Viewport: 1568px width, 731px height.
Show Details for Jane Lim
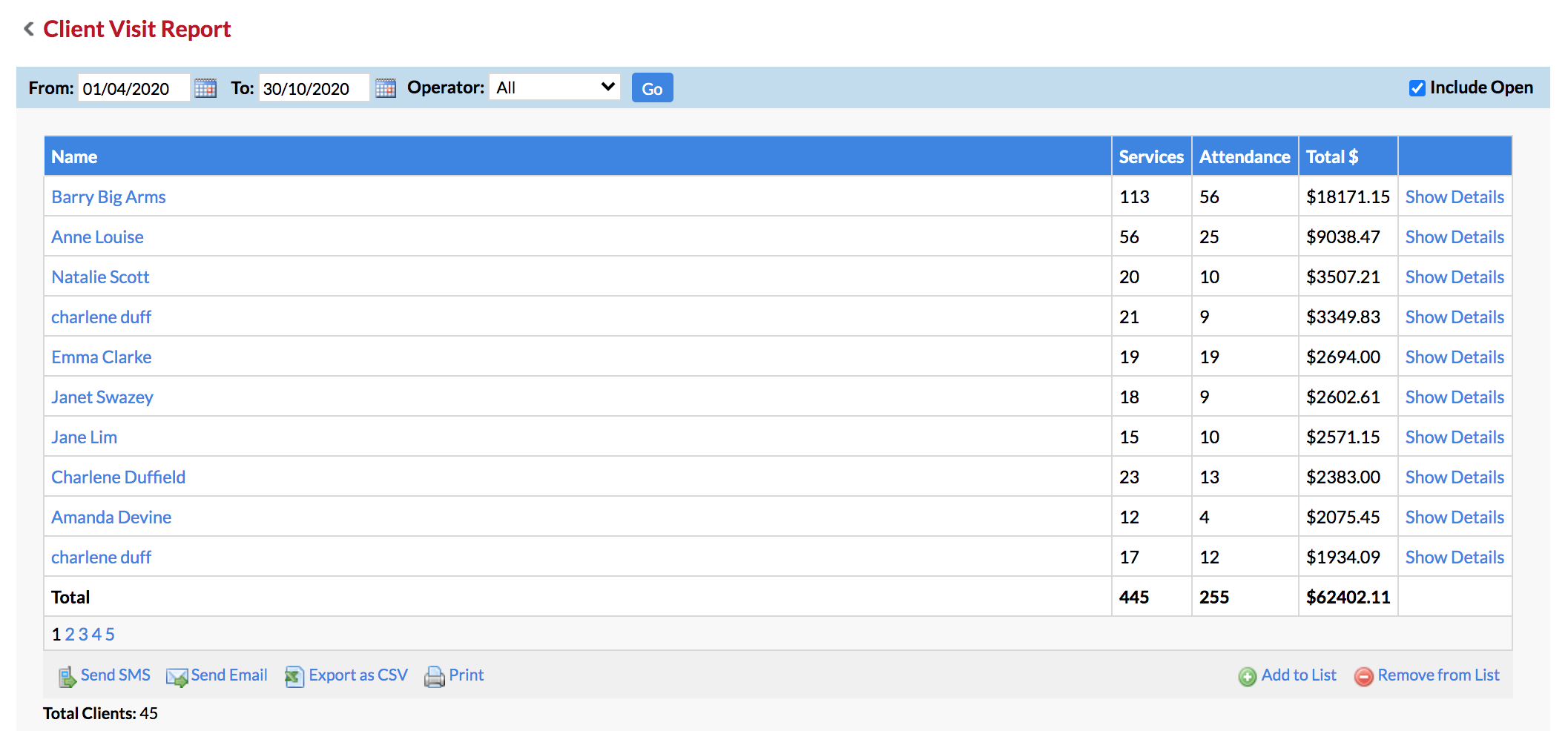click(1455, 437)
